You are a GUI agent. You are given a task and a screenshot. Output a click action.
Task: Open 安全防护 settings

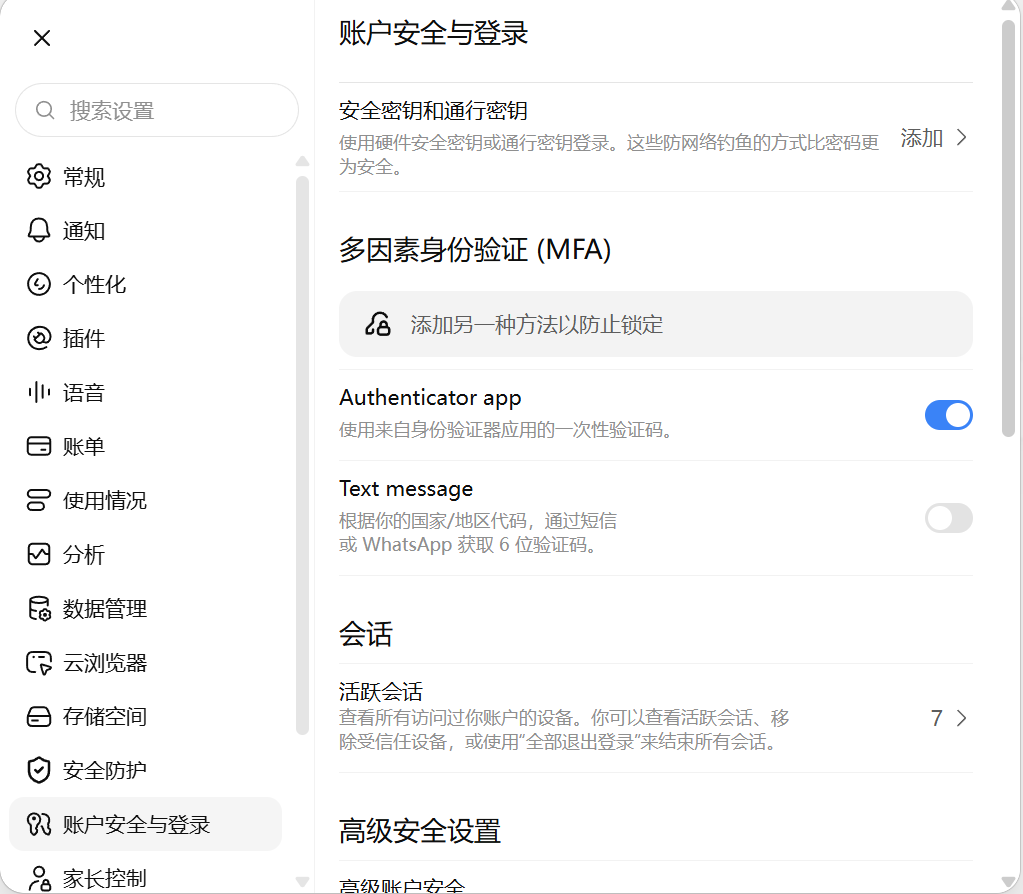coord(145,770)
